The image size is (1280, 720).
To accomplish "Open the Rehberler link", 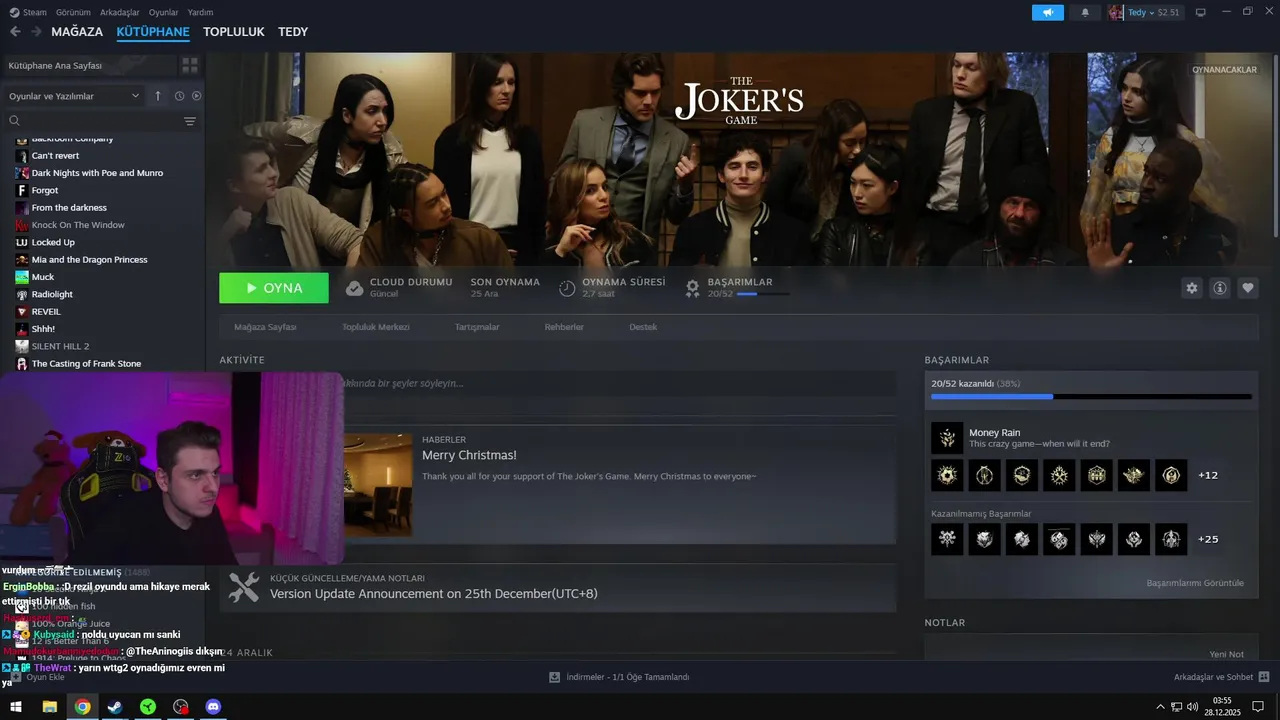I will [x=564, y=327].
